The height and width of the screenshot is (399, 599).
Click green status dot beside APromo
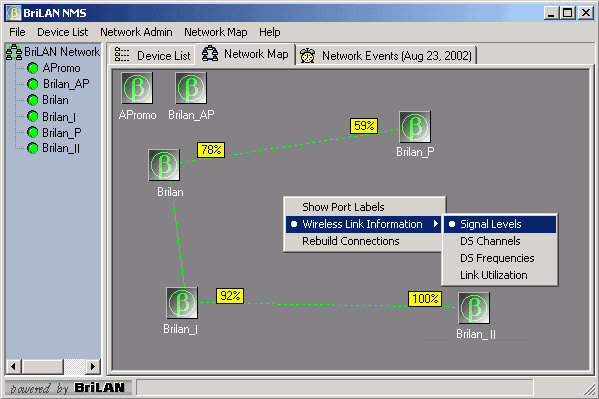coord(32,68)
